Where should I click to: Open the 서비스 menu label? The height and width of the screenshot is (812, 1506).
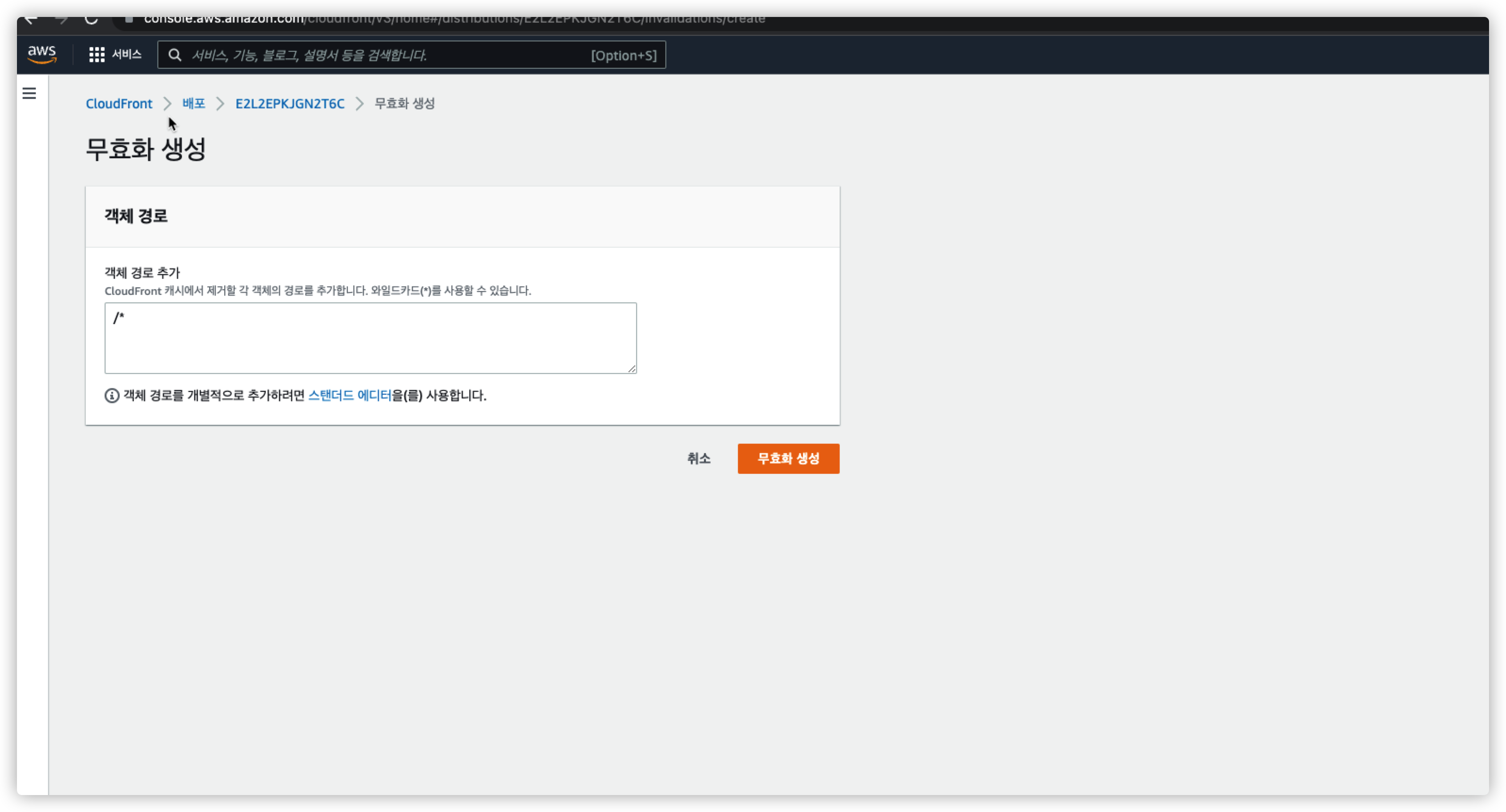(127, 55)
